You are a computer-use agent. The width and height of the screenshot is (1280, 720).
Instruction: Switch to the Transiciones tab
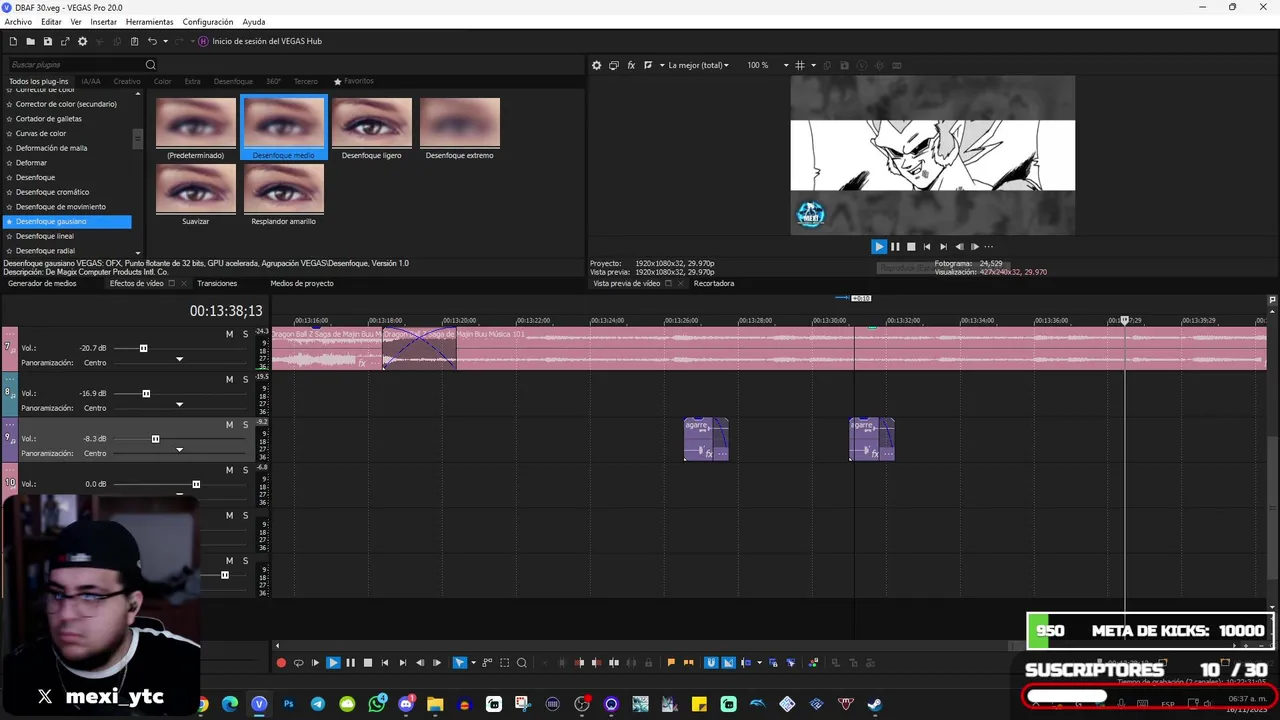pyautogui.click(x=217, y=283)
